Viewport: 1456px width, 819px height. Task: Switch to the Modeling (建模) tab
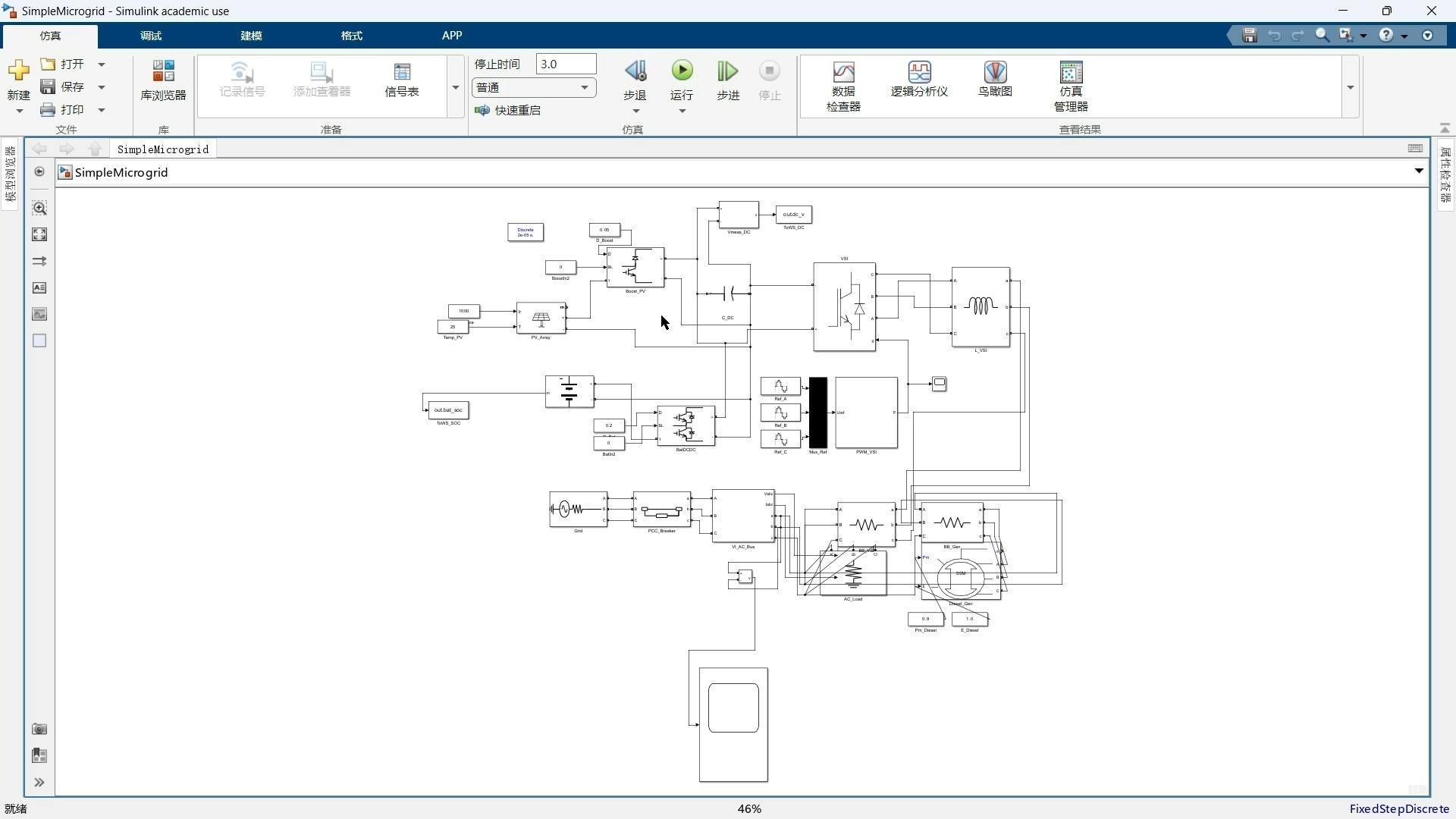(251, 36)
